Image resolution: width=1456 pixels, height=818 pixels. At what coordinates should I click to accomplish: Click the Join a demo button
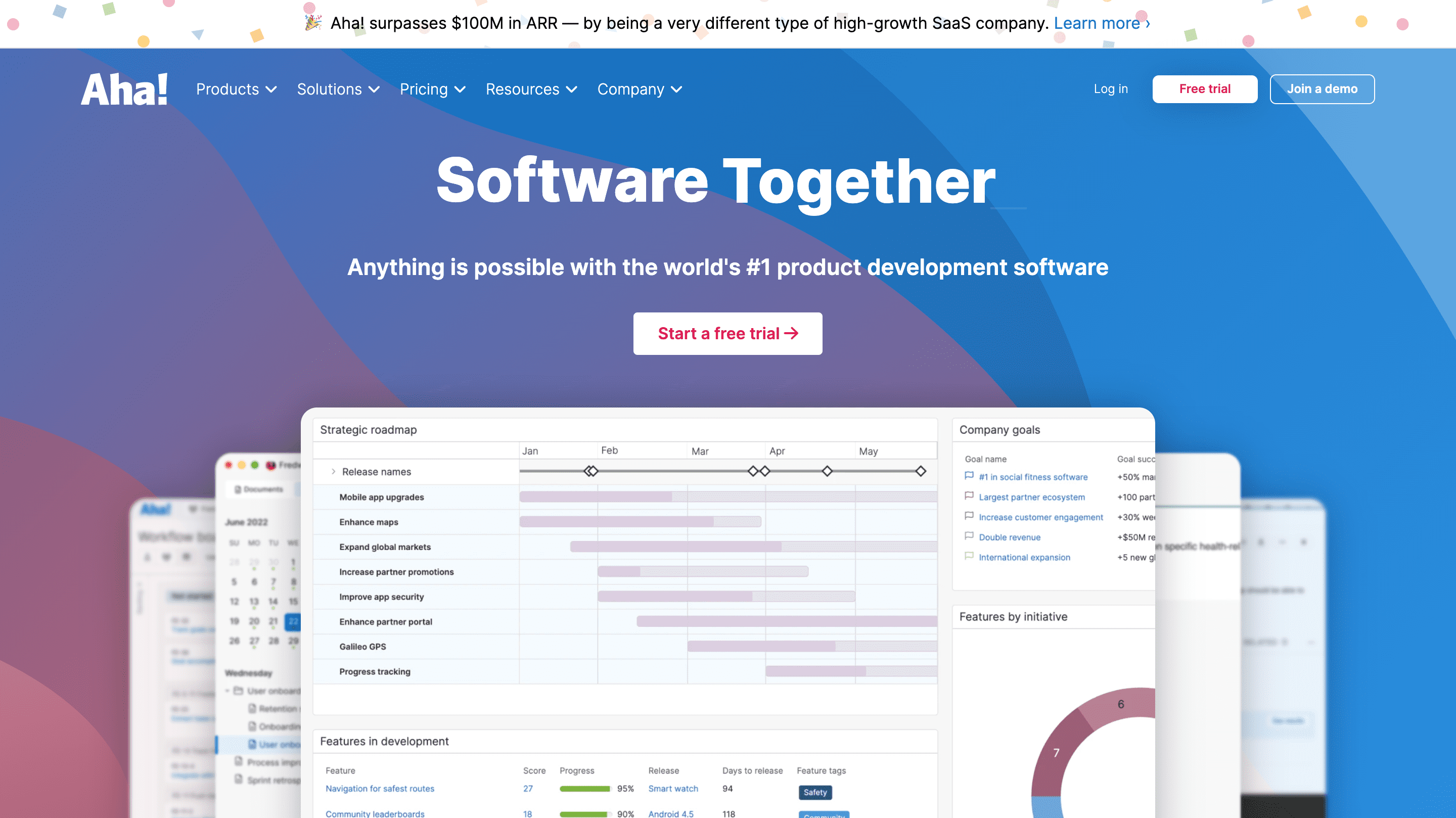(x=1322, y=89)
